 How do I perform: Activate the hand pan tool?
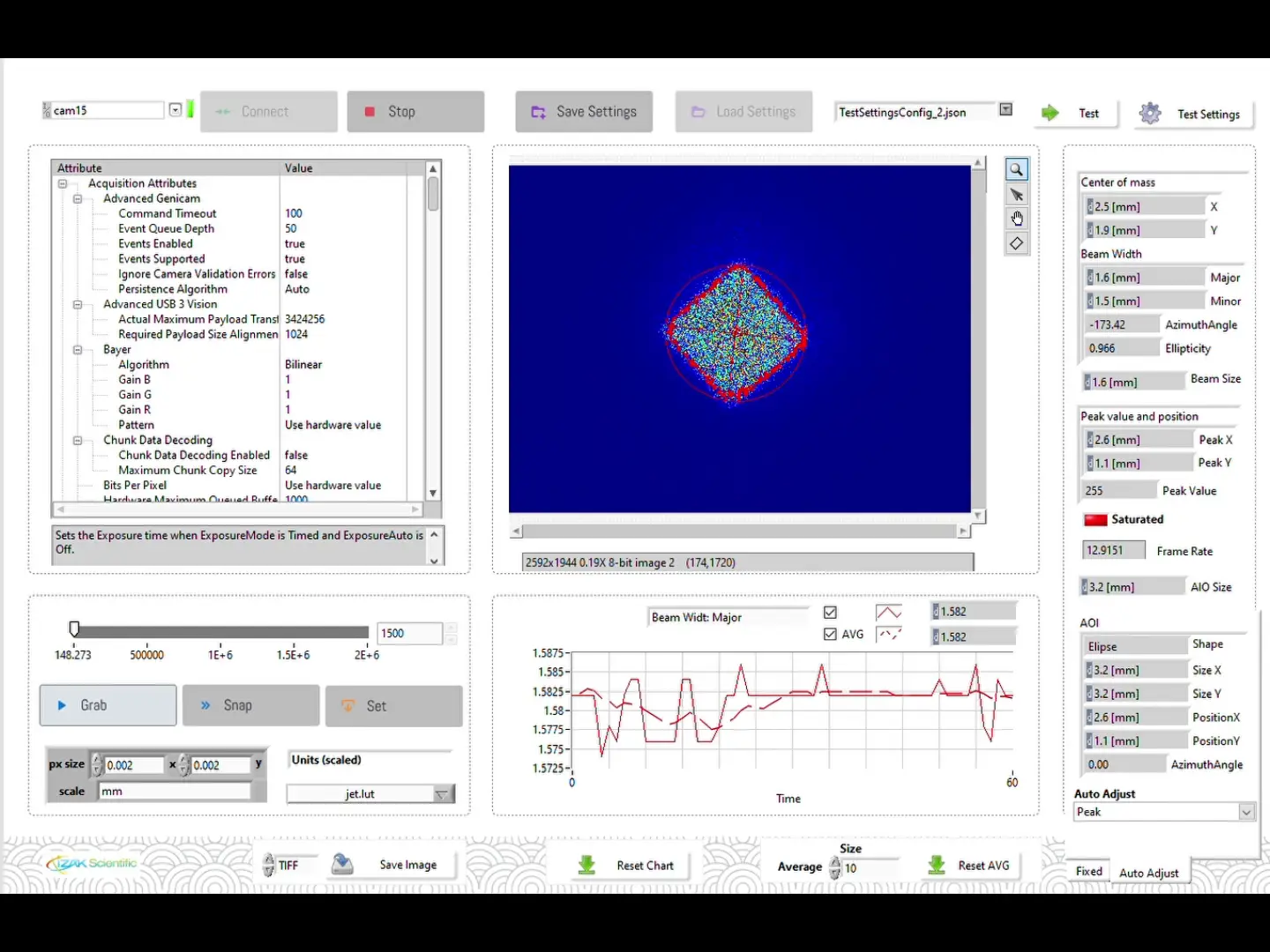coord(1016,219)
